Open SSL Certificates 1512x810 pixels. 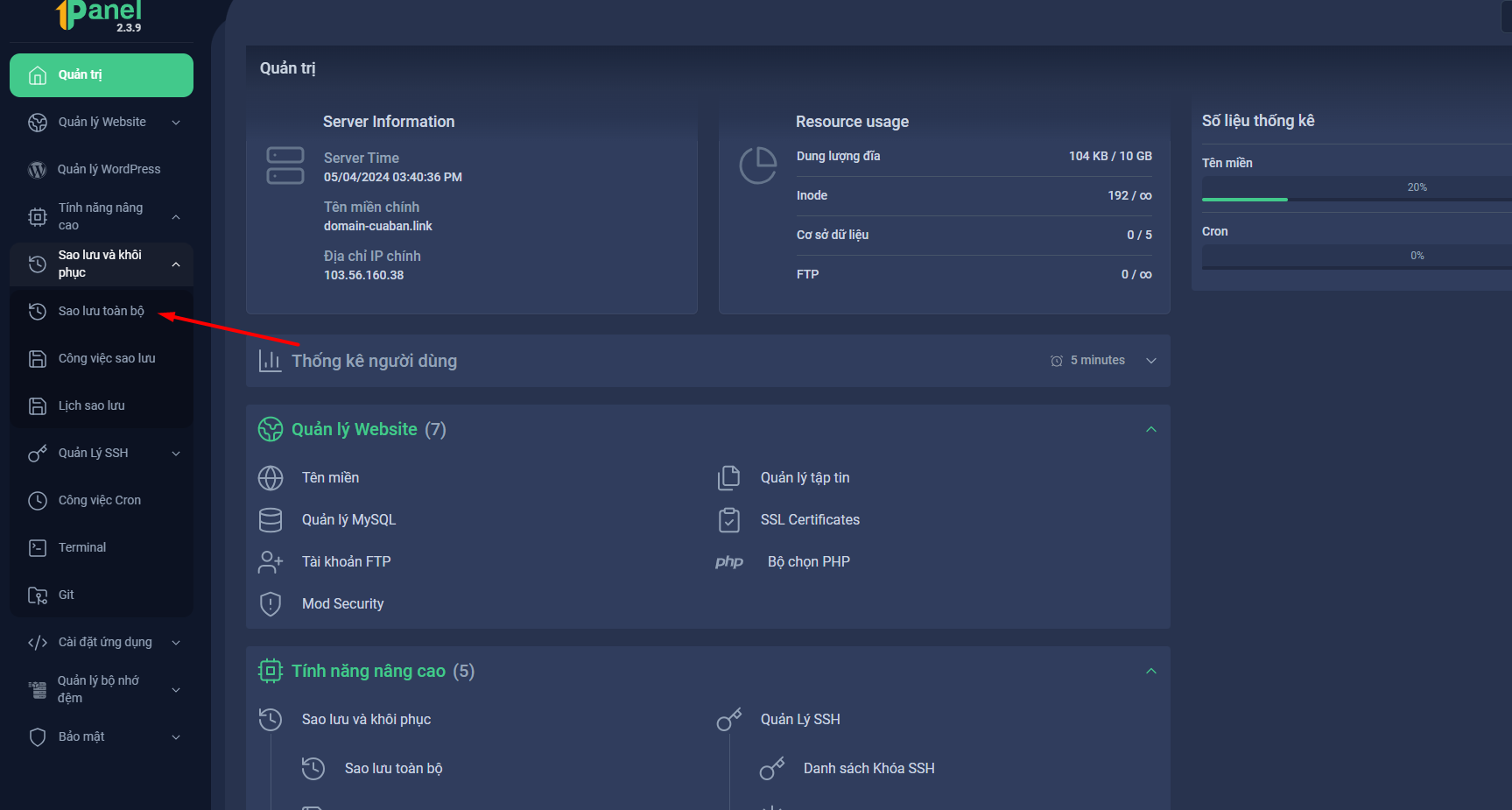[x=810, y=520]
